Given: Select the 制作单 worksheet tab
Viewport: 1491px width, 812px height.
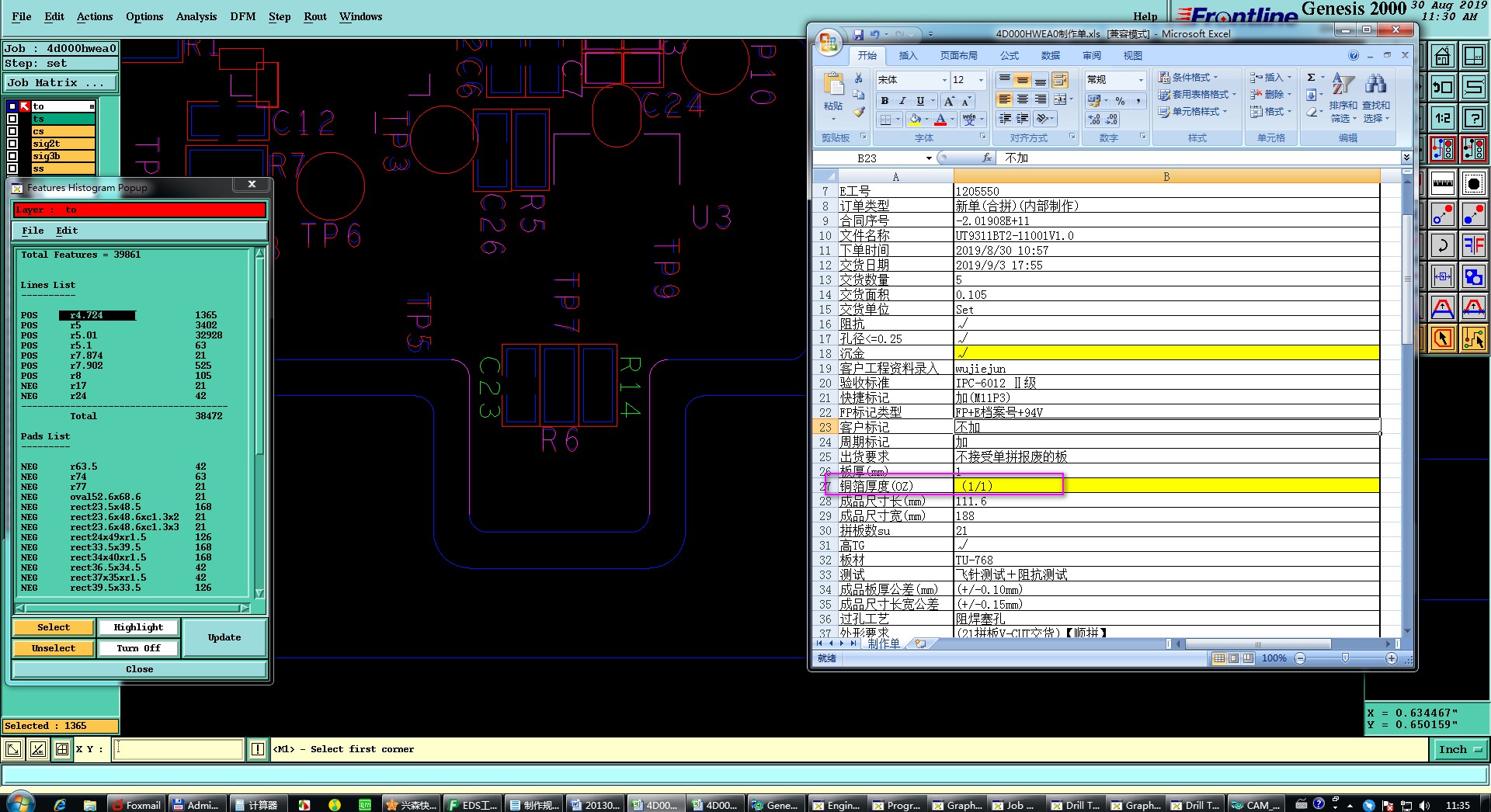Looking at the screenshot, I should 883,644.
